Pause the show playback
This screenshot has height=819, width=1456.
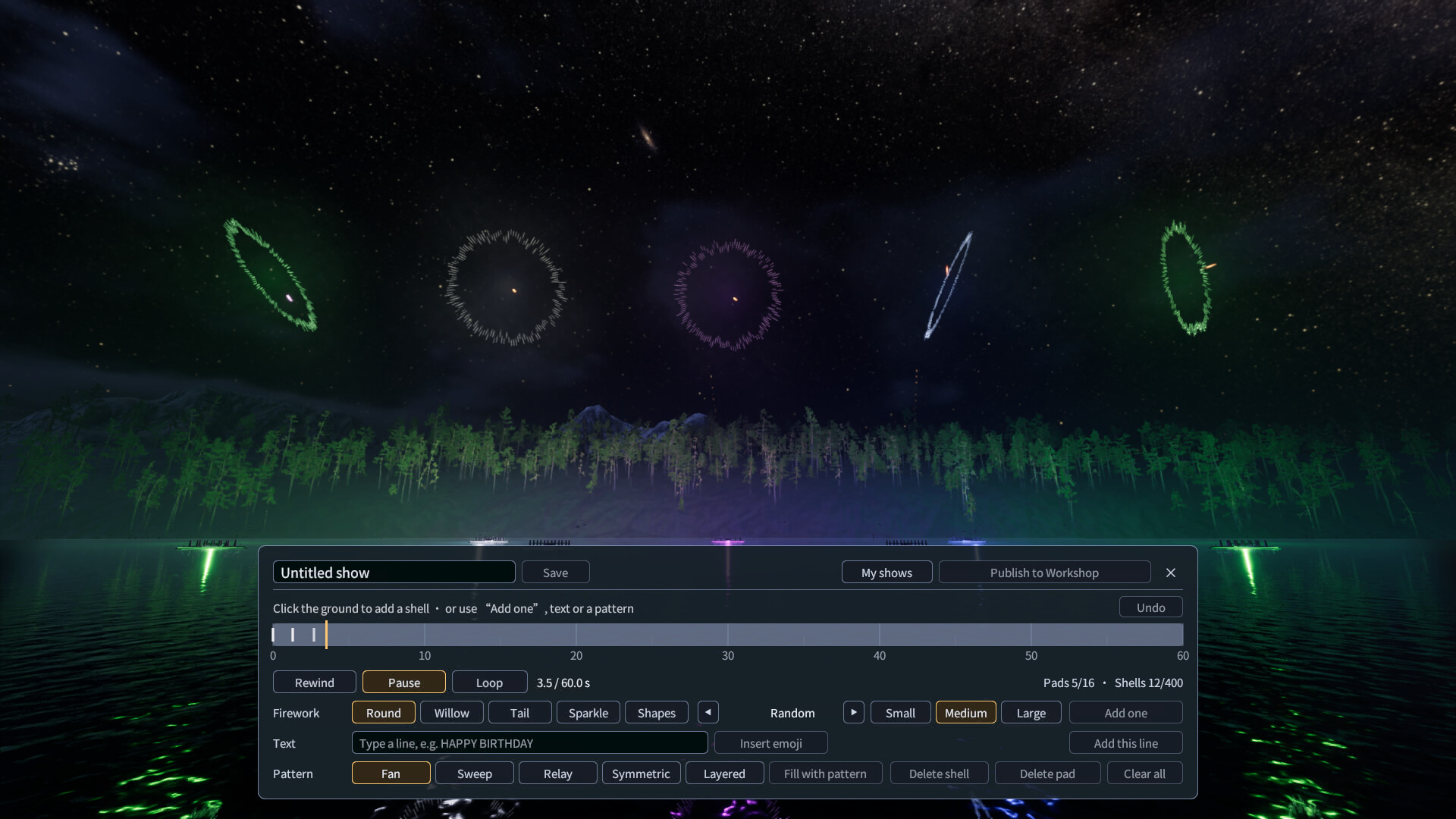(404, 682)
